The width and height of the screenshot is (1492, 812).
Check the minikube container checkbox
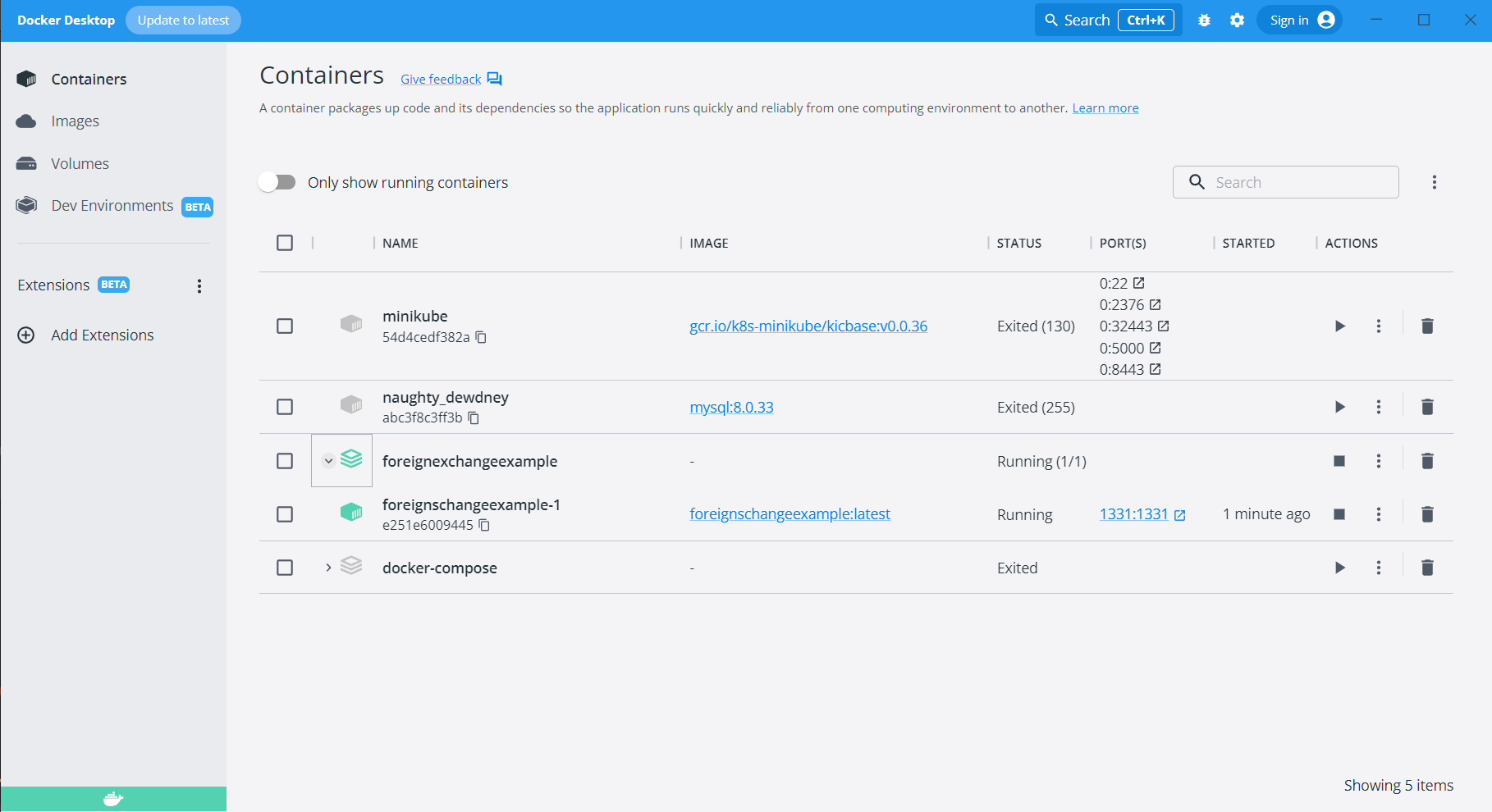(285, 326)
